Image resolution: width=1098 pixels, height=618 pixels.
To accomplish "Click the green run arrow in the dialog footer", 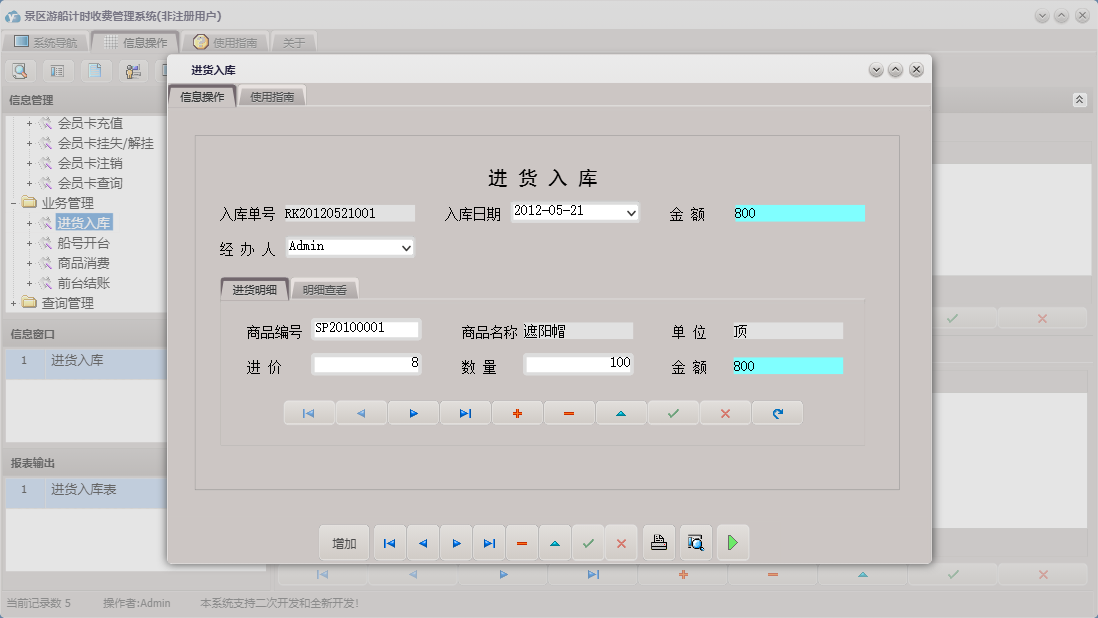I will click(x=733, y=542).
